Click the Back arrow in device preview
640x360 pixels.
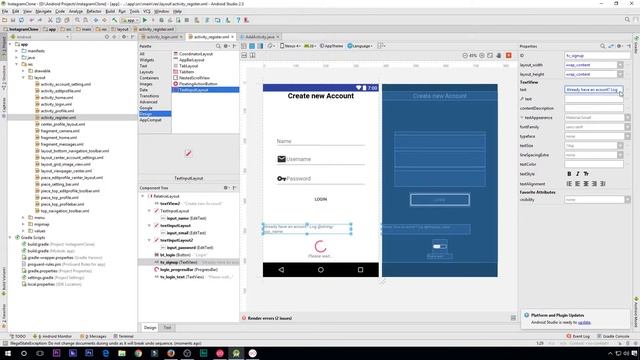pos(281,270)
